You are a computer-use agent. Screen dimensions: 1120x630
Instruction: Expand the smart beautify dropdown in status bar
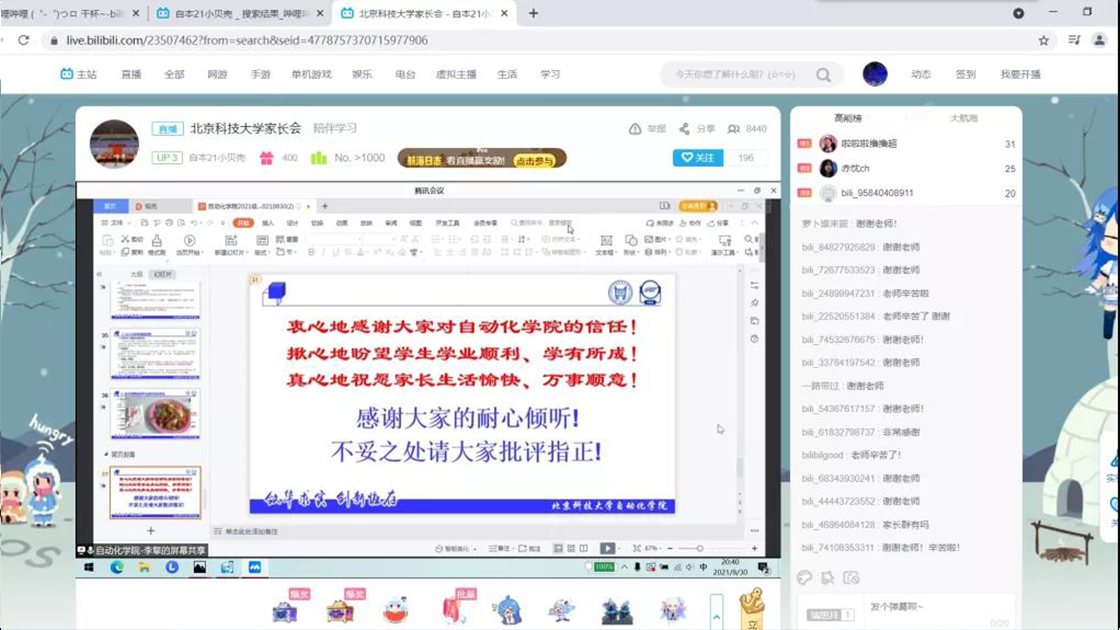[473, 548]
